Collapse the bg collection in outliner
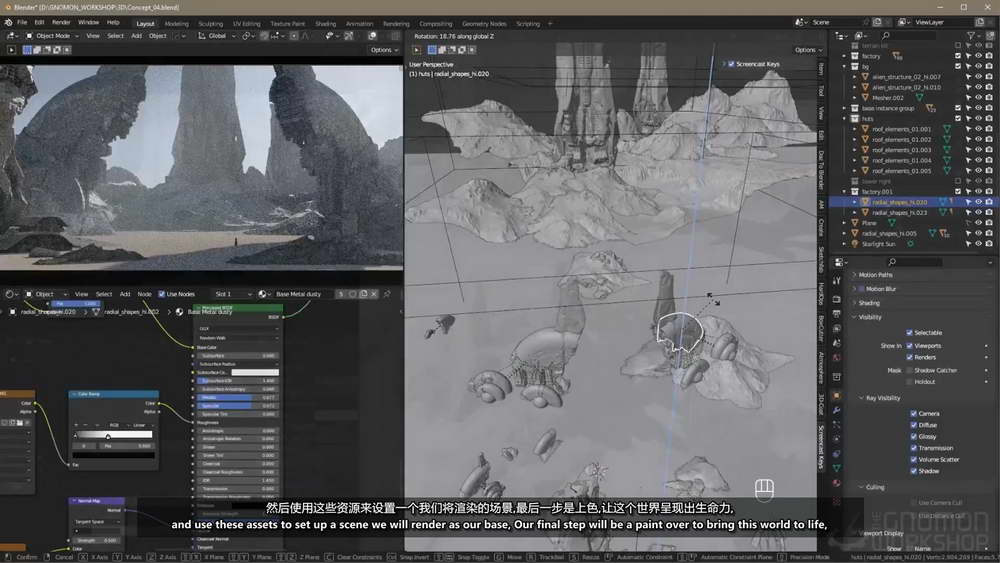 pos(844,66)
